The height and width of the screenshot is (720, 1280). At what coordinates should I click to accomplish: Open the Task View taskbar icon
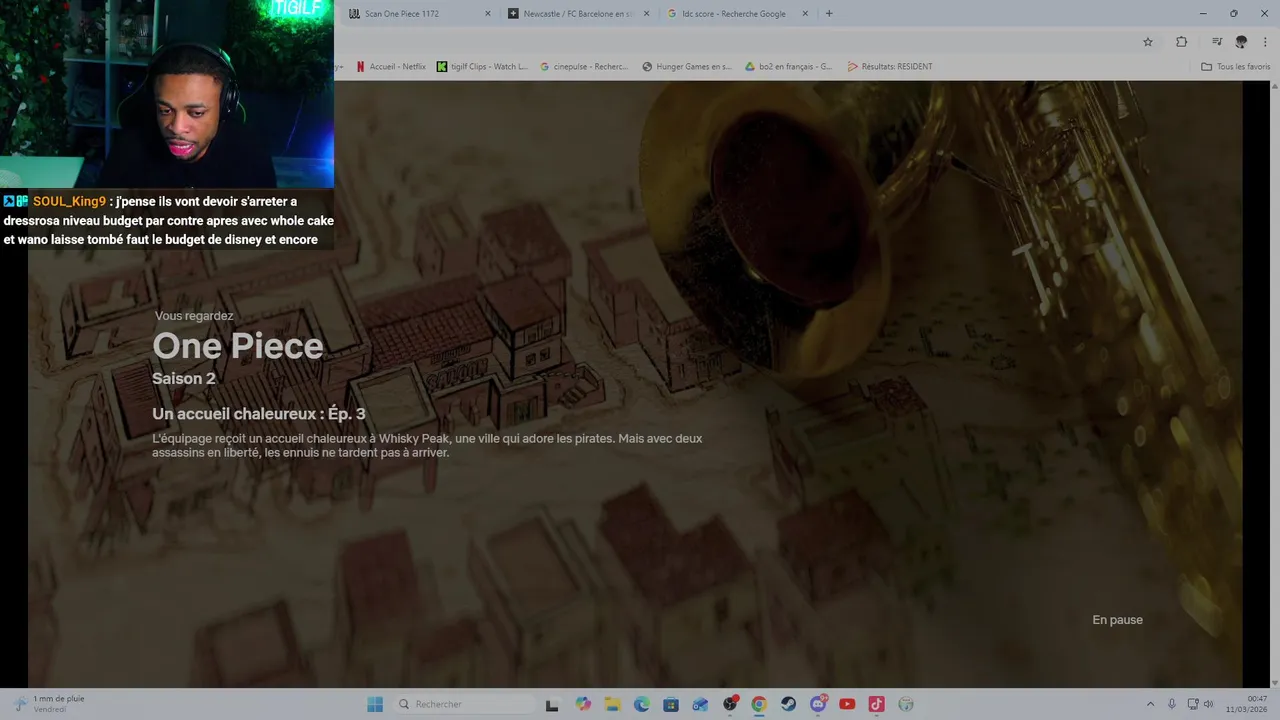[551, 704]
